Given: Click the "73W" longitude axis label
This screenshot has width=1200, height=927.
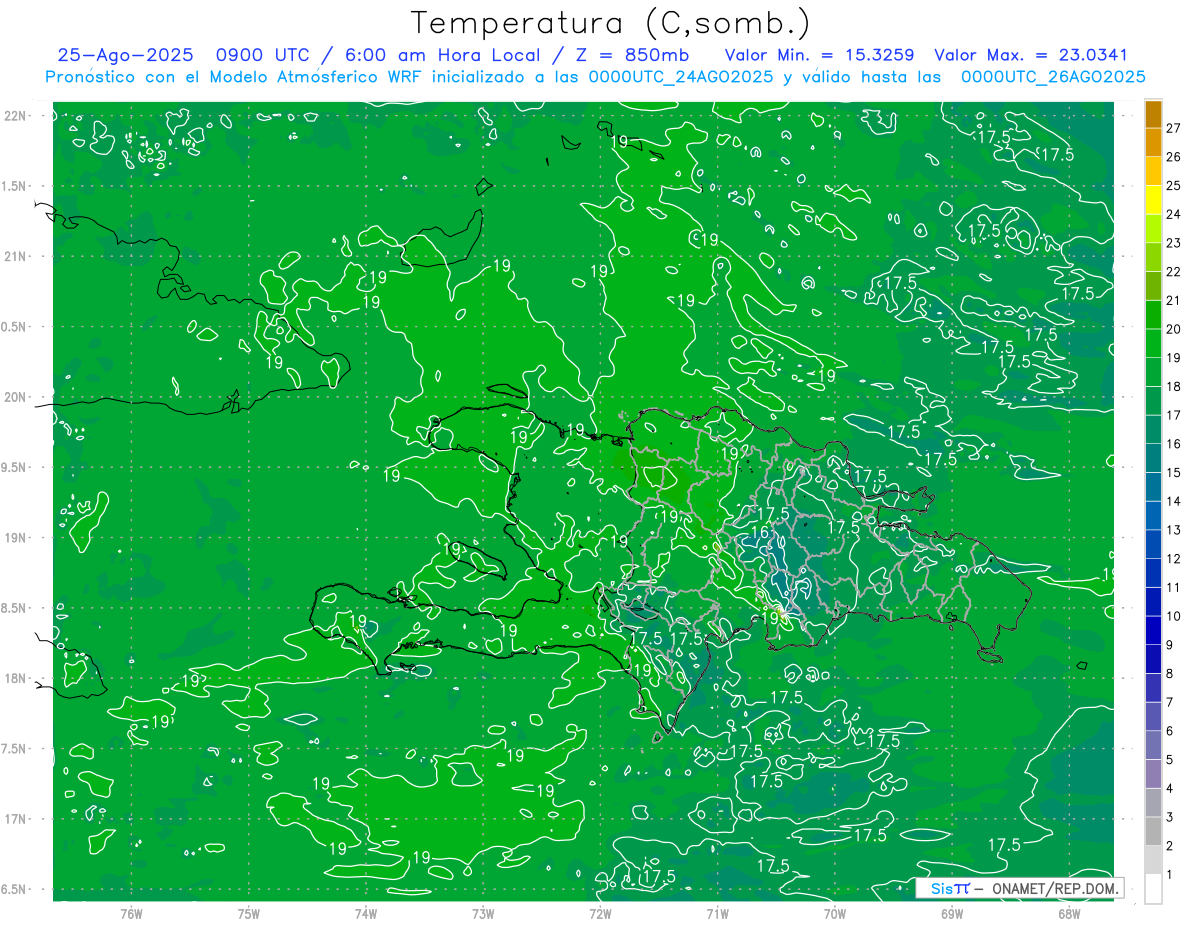Looking at the screenshot, I should [483, 913].
